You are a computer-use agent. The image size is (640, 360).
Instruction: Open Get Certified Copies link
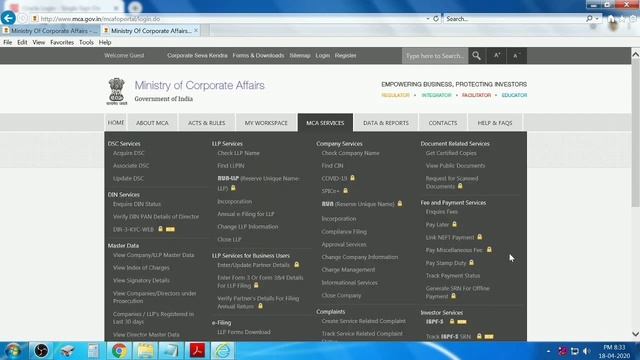(451, 153)
